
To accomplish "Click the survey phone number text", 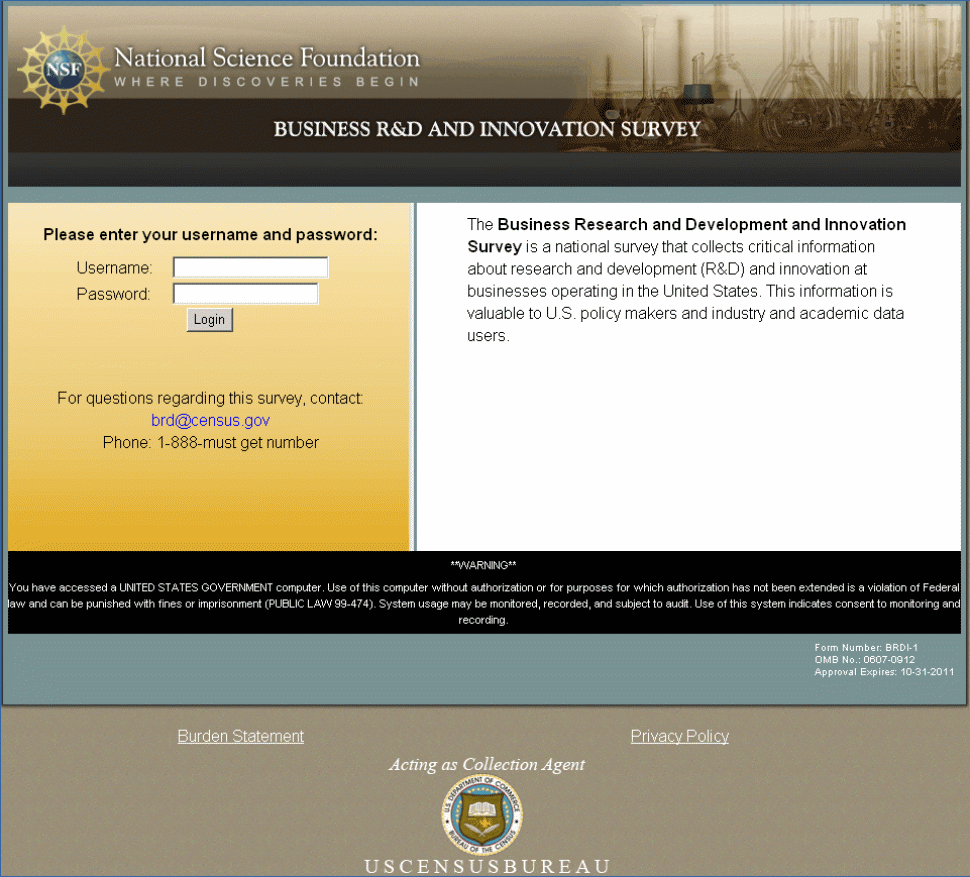I will point(210,442).
